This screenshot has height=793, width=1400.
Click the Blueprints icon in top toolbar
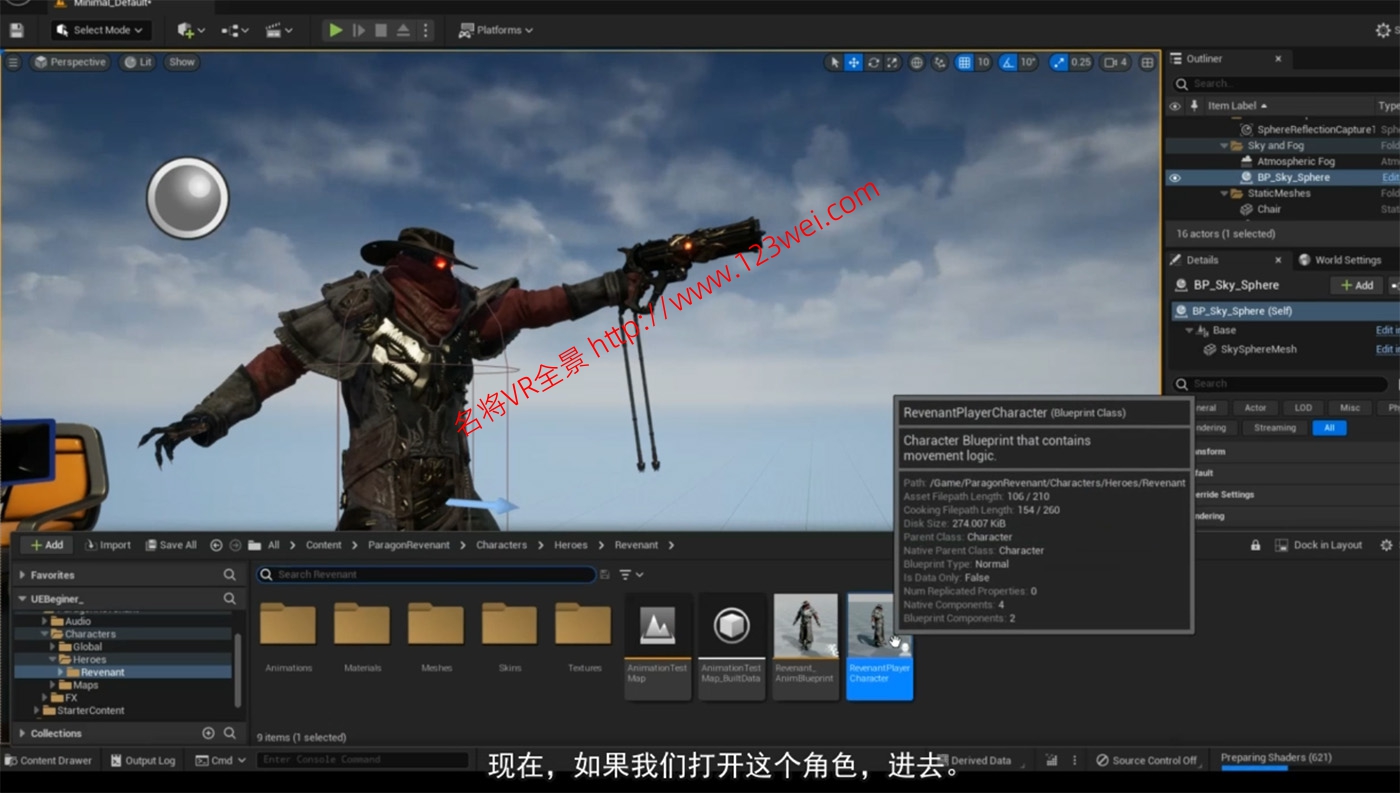(232, 30)
